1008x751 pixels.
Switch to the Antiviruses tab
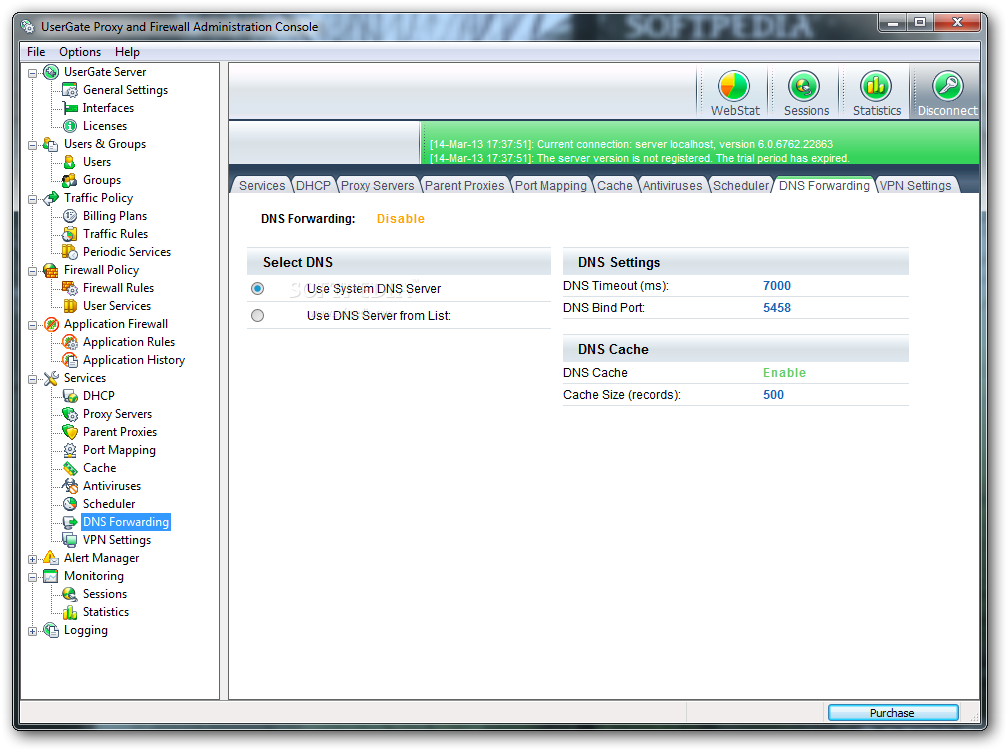[x=672, y=186]
